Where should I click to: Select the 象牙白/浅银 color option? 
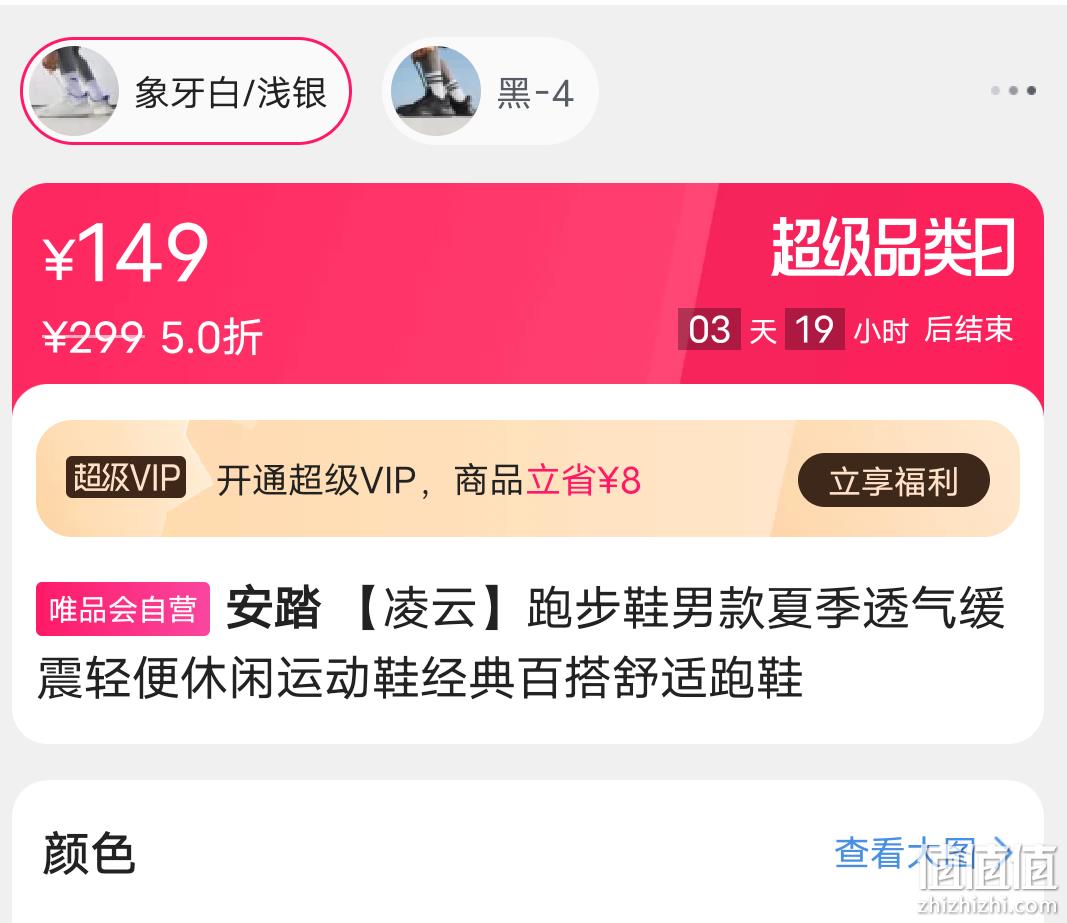[x=186, y=91]
